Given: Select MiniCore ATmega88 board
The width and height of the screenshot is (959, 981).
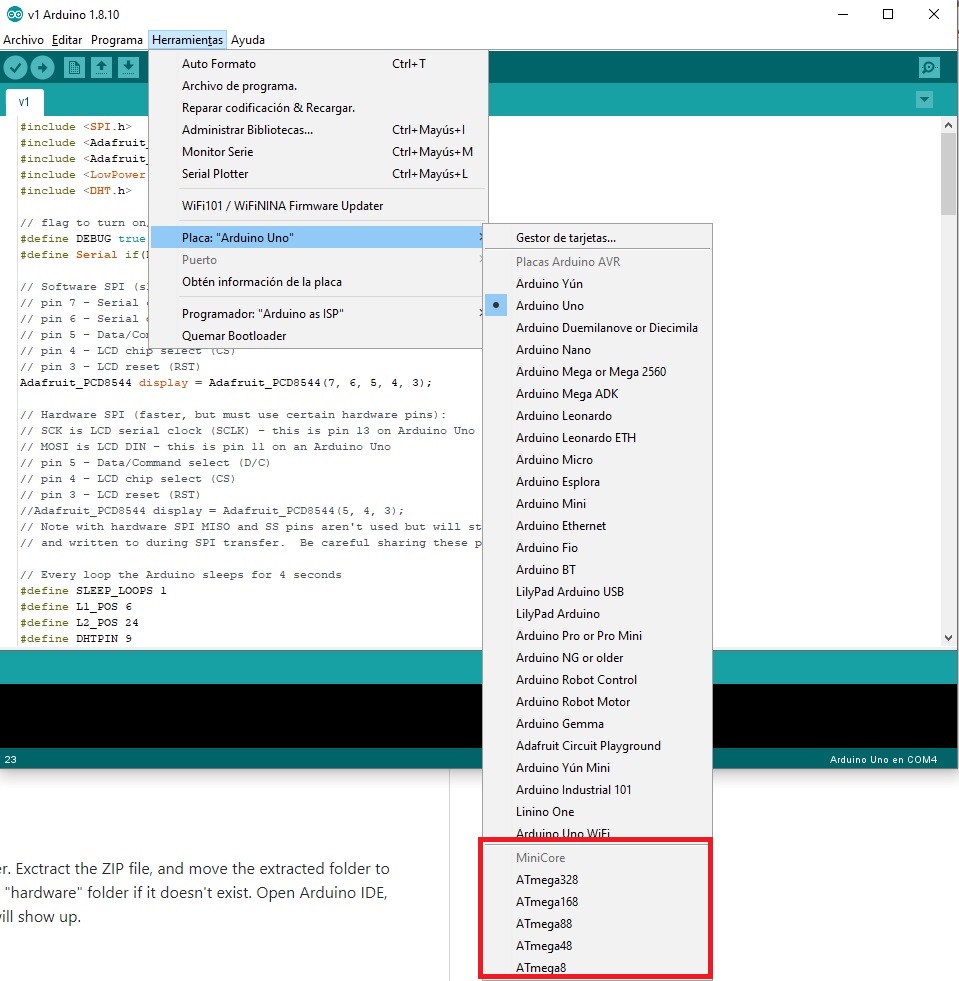Looking at the screenshot, I should pos(598,923).
